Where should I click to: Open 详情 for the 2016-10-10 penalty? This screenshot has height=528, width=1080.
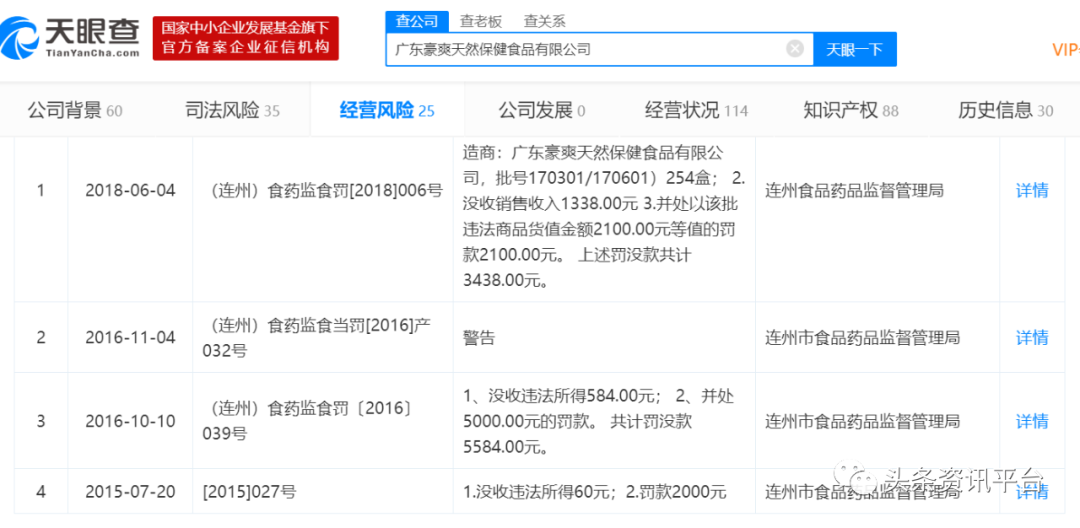tap(1032, 421)
